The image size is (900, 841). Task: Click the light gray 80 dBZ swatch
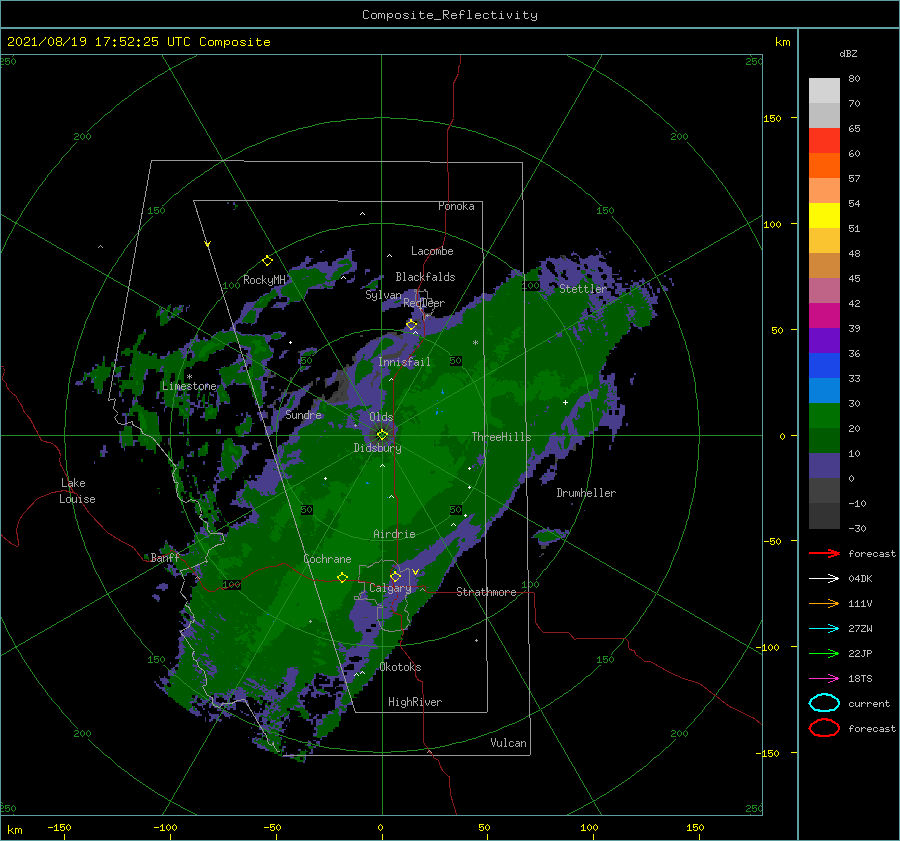[x=824, y=91]
